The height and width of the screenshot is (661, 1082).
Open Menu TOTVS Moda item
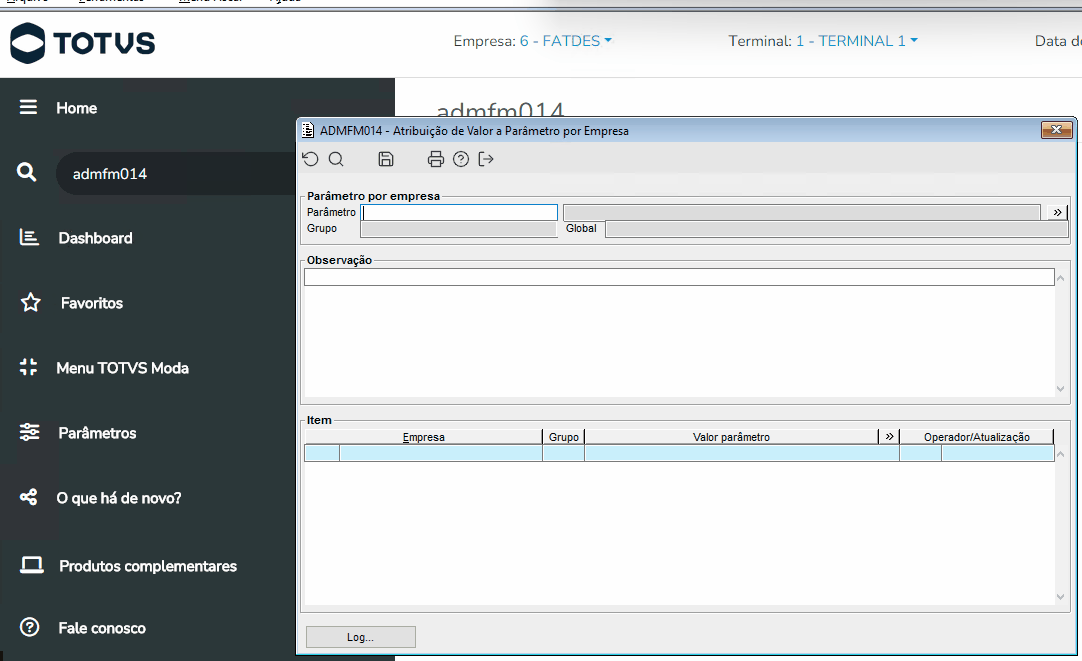pyautogui.click(x=122, y=368)
